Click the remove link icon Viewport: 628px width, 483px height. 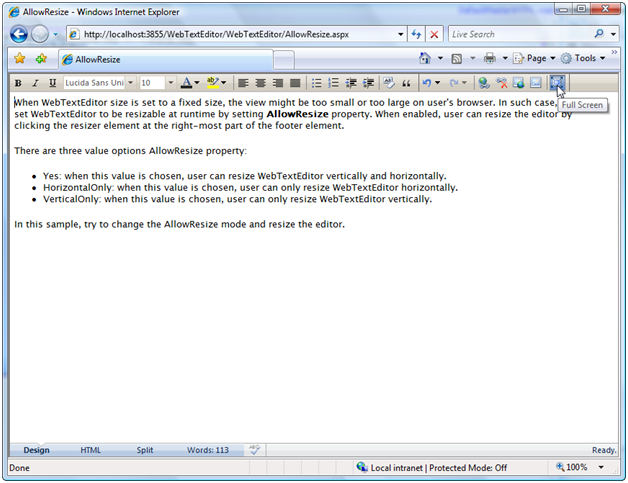point(502,83)
